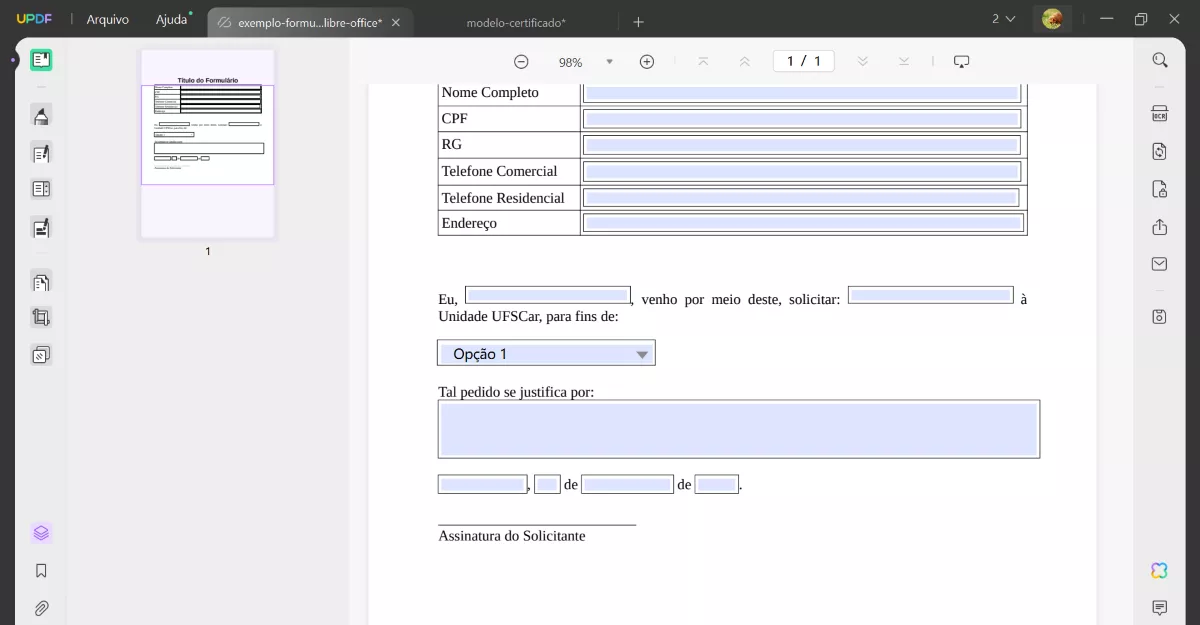Image resolution: width=1200 pixels, height=625 pixels.
Task: Select the Comment annotation tool
Action: point(41,115)
